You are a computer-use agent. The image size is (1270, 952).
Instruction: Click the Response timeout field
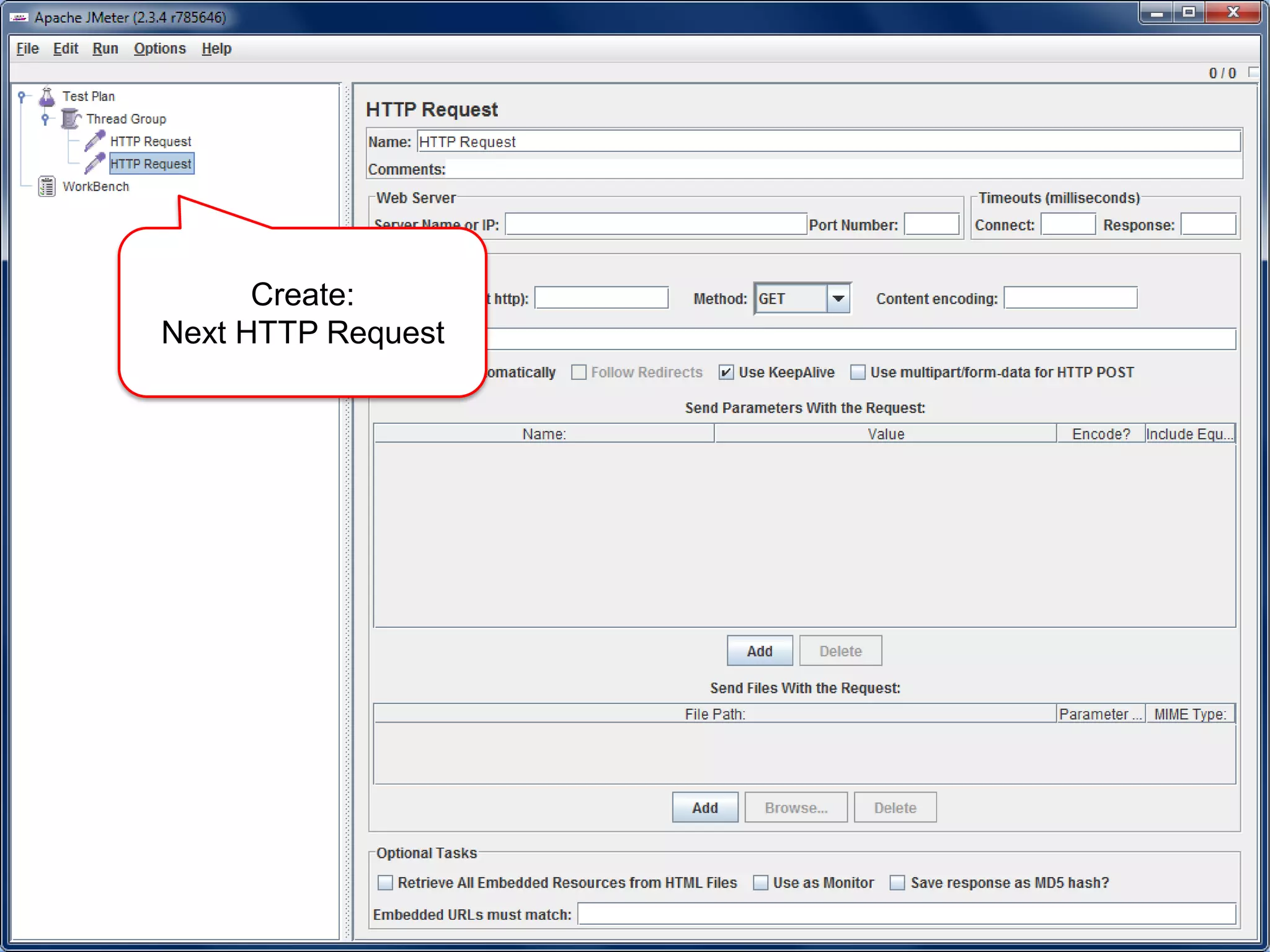coord(1208,224)
